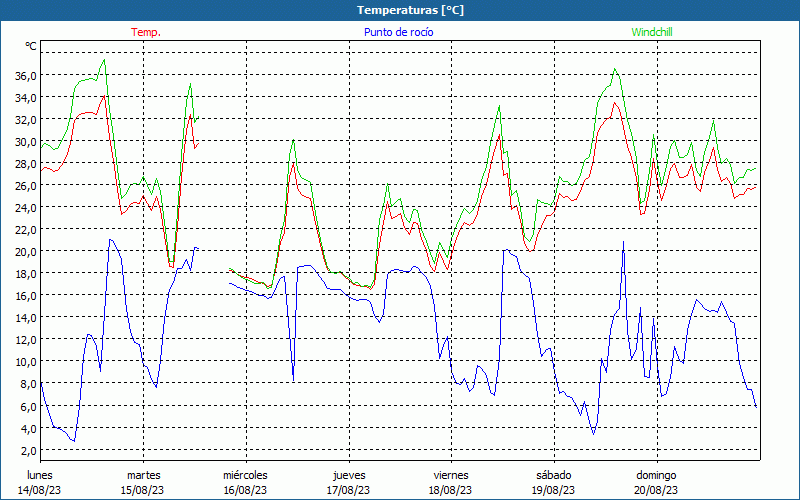Click the '°C' axis unit label
The height and width of the screenshot is (500, 800).
point(31,46)
